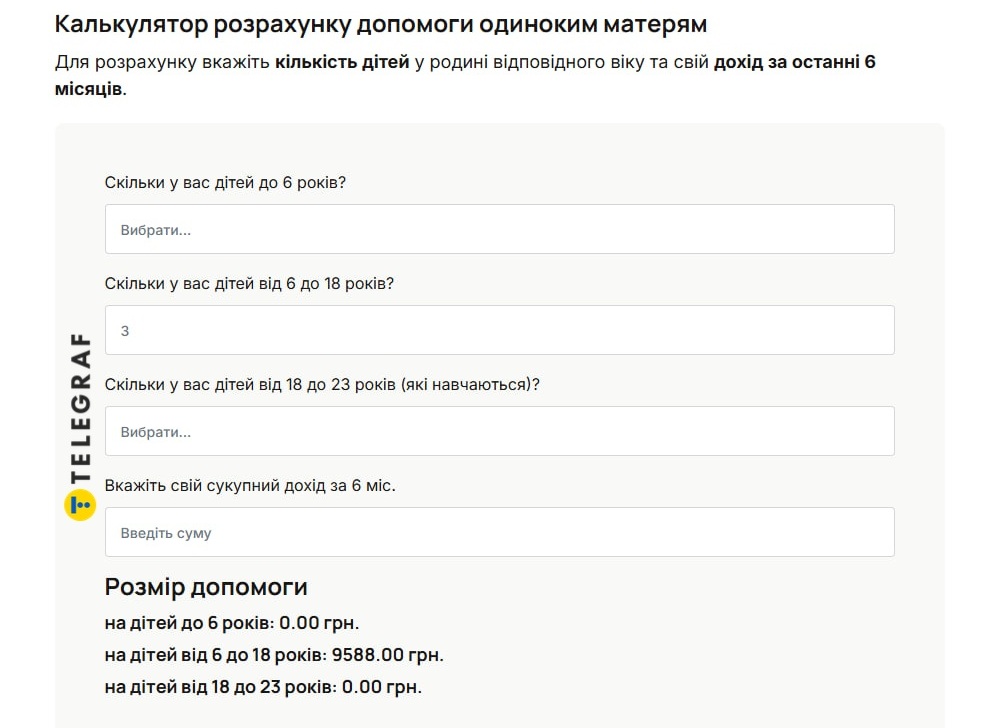Click the yellow Telegraf logo icon

click(79, 505)
